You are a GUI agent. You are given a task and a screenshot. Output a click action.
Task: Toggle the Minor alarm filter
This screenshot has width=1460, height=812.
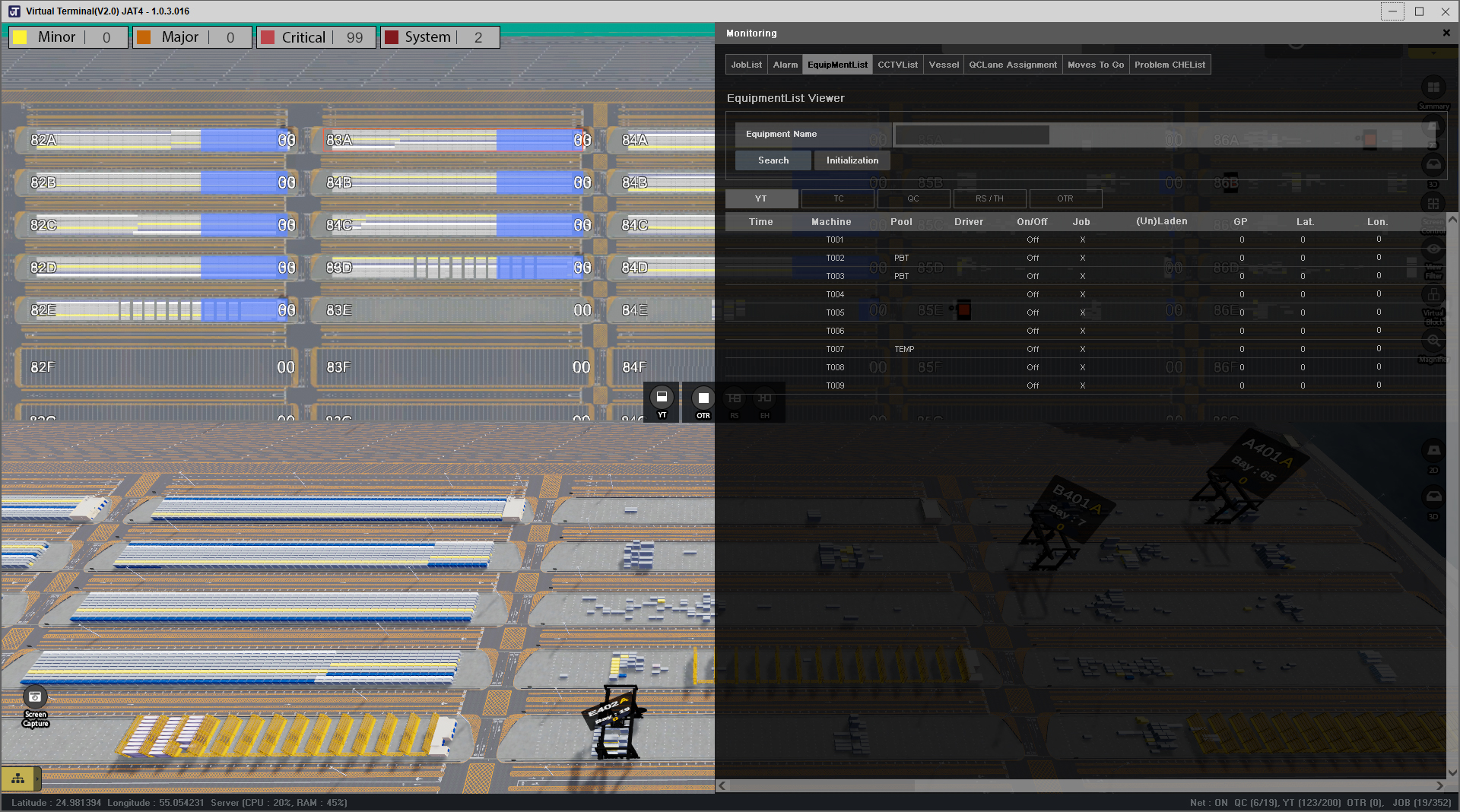(68, 37)
